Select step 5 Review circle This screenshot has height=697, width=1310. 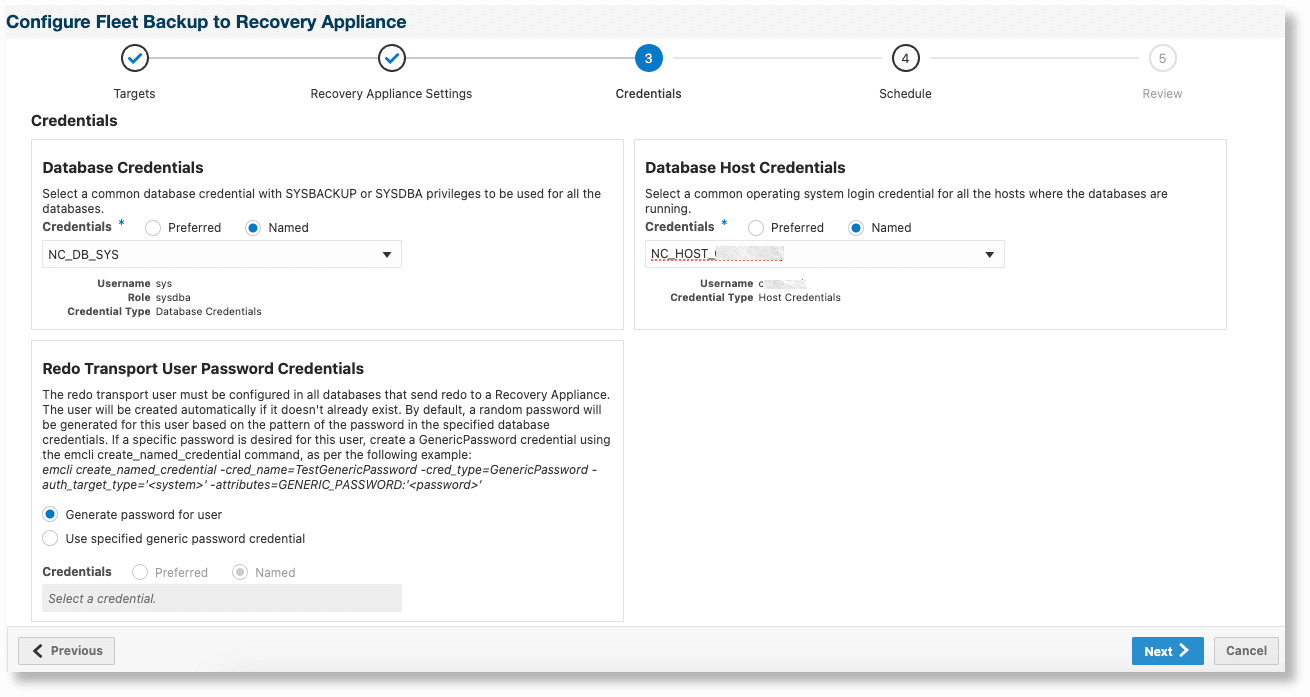coord(1162,59)
